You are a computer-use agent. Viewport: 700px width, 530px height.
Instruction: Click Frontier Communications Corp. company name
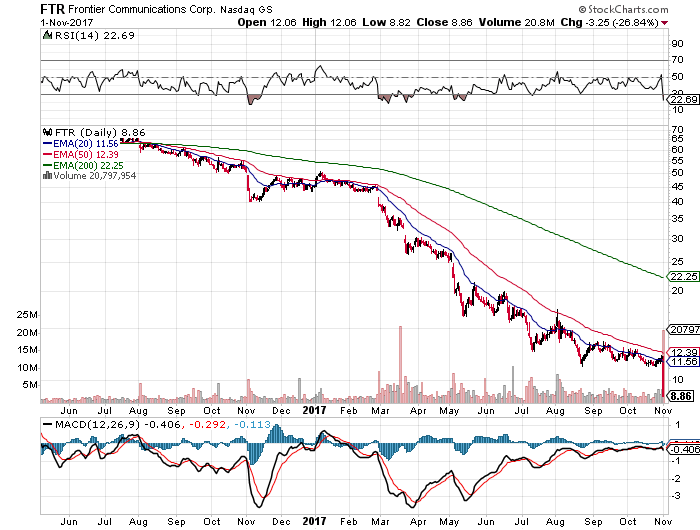click(x=142, y=9)
